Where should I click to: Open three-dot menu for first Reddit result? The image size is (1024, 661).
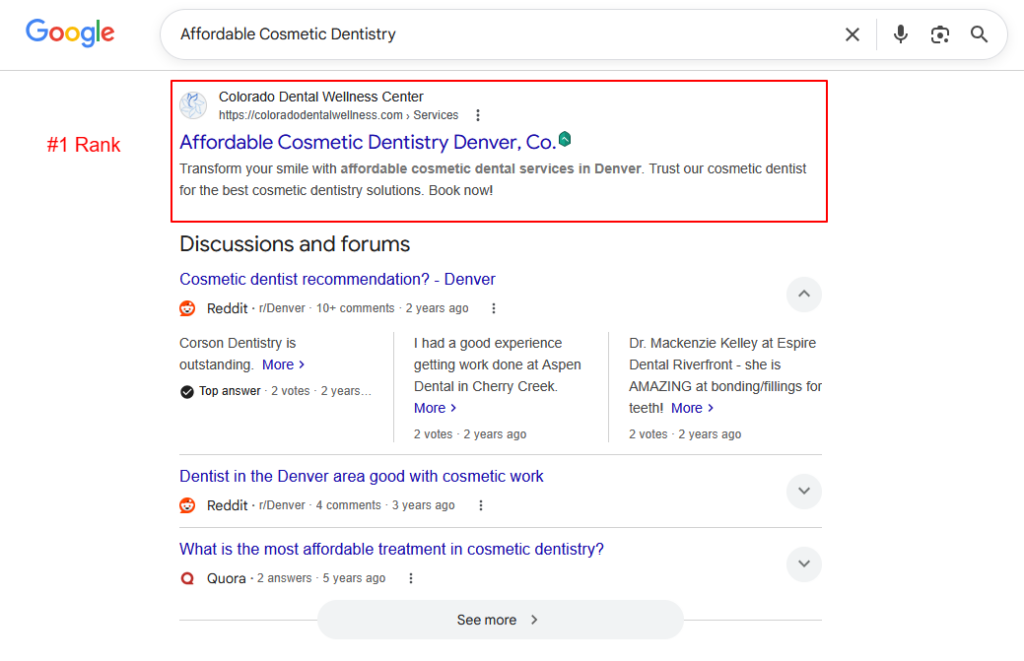493,308
